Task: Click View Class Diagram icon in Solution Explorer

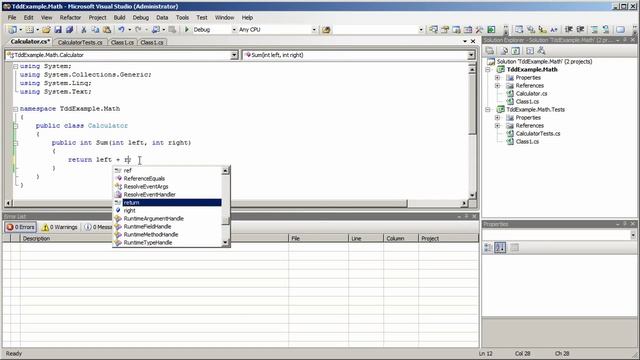Action: [541, 51]
